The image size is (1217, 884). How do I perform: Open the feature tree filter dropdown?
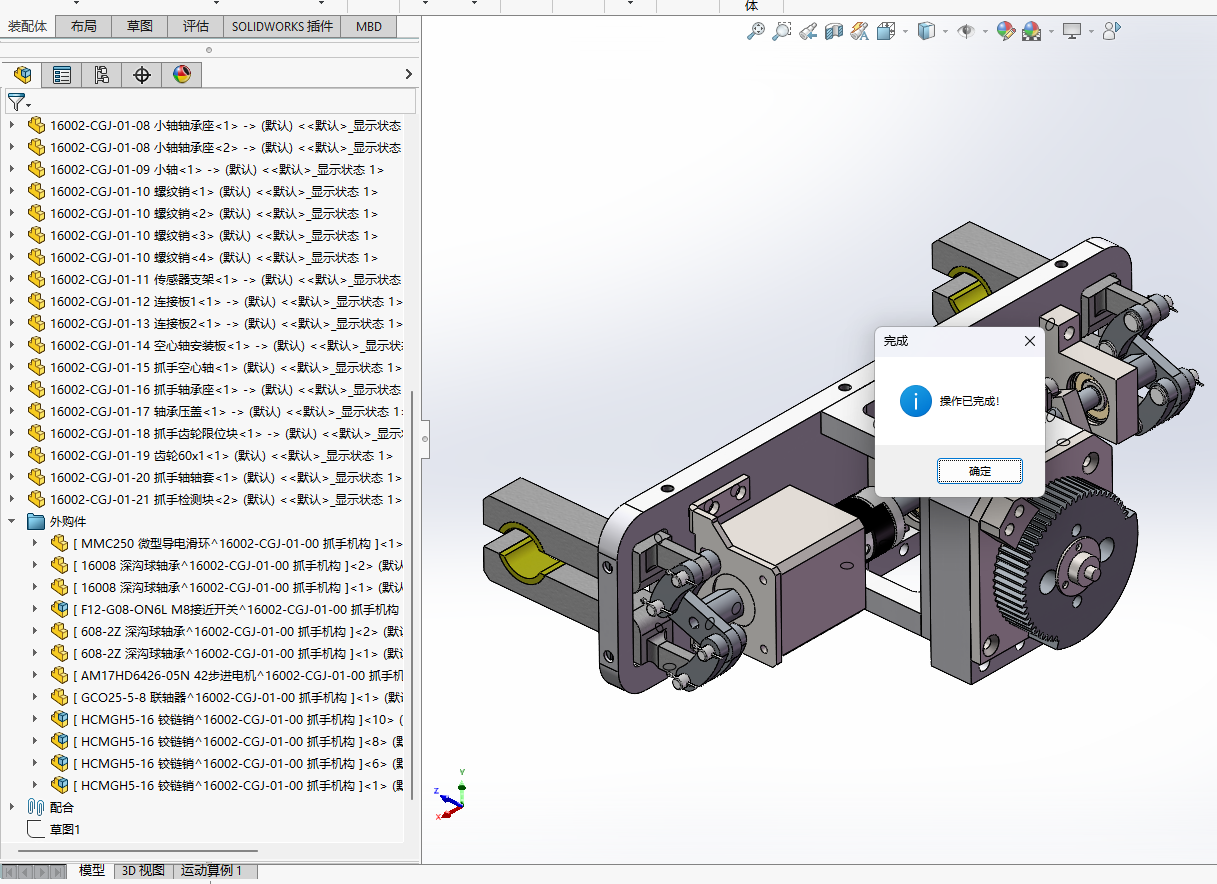pyautogui.click(x=19, y=102)
